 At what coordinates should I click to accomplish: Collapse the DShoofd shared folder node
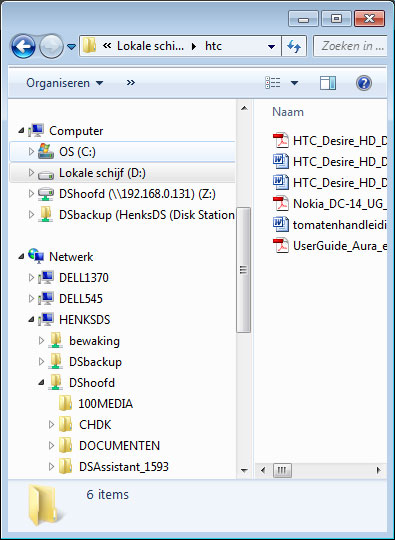pos(41,383)
